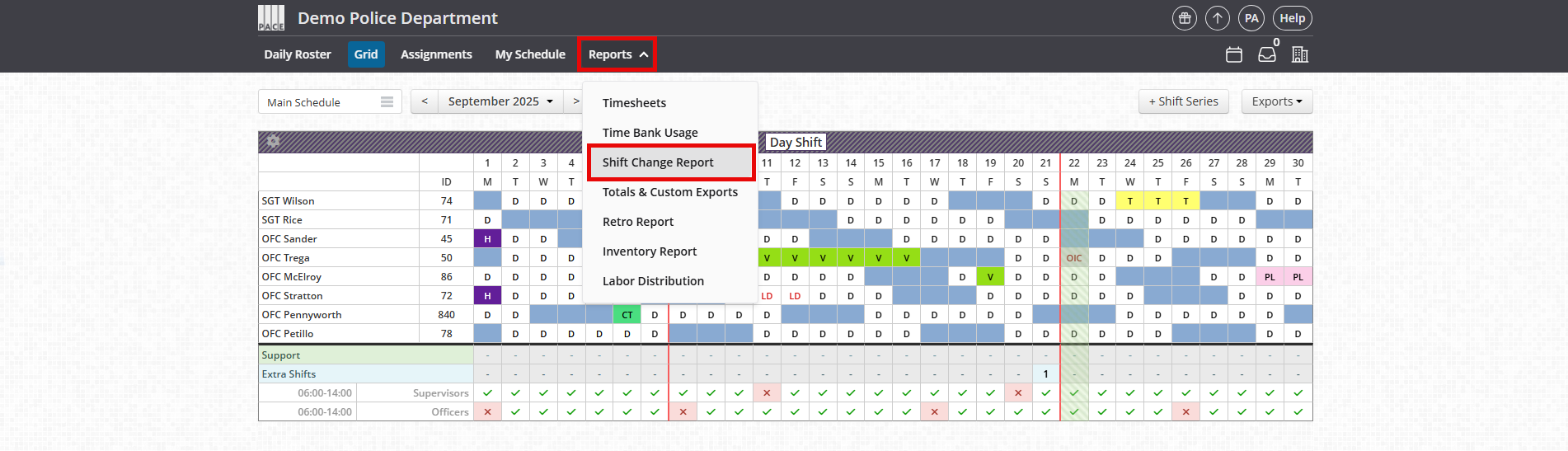Click the building organization icon

point(1300,54)
